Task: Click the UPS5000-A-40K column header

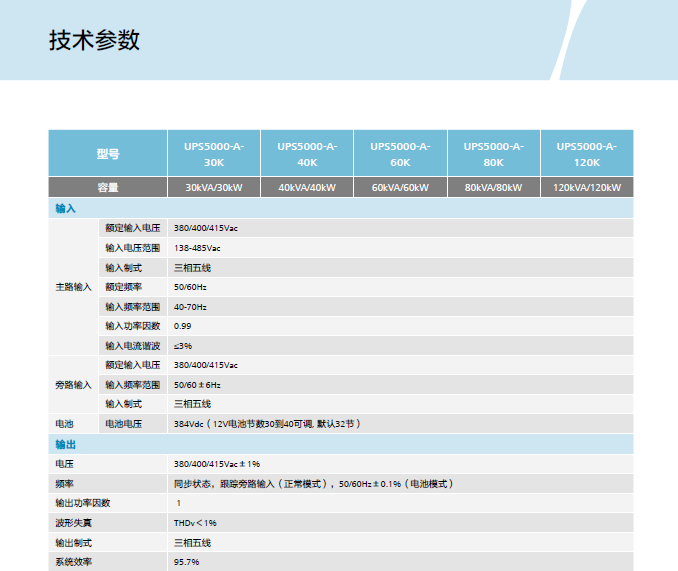Action: [307, 154]
